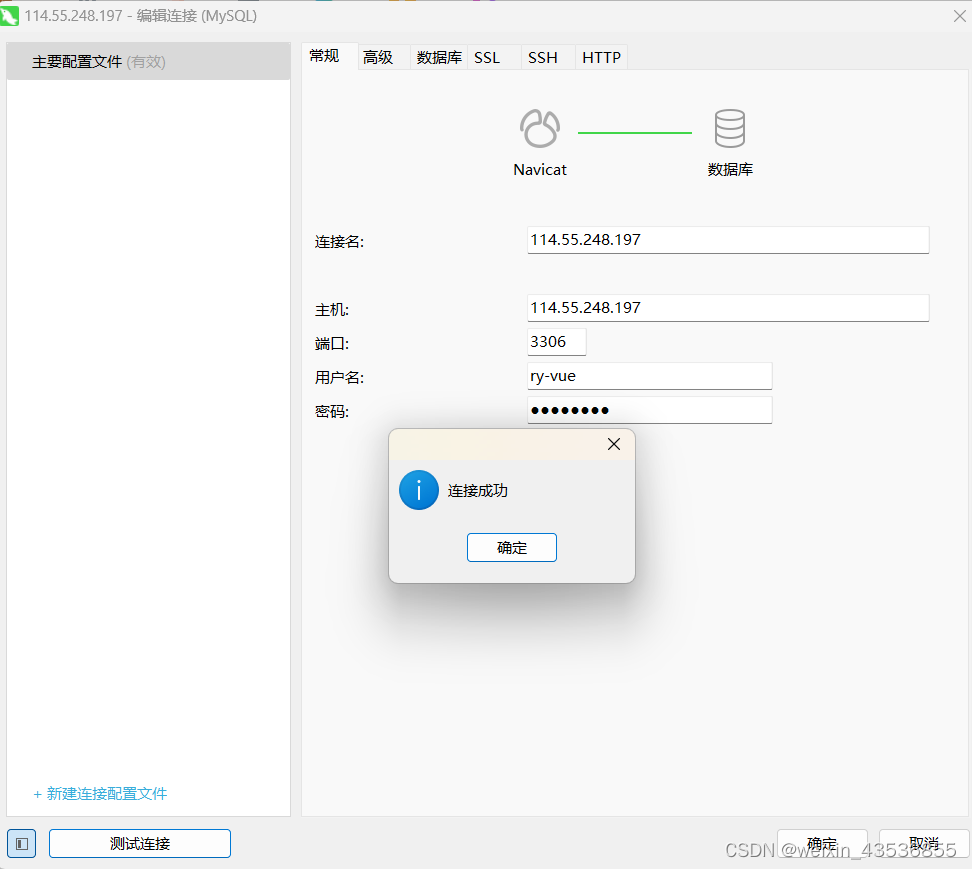Click the blue info icon in dialog
The image size is (972, 869).
tap(419, 490)
